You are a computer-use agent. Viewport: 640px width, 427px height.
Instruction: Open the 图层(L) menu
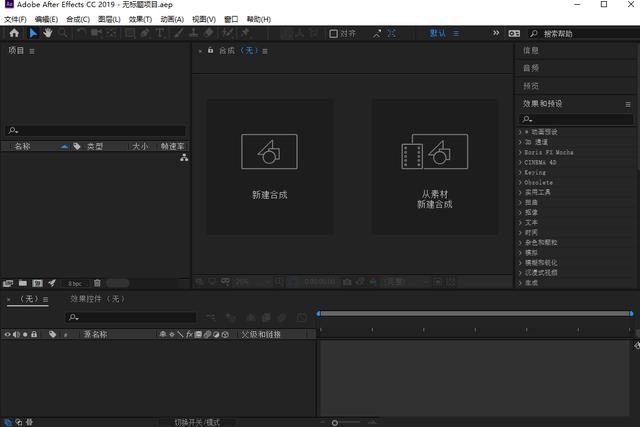[109, 19]
